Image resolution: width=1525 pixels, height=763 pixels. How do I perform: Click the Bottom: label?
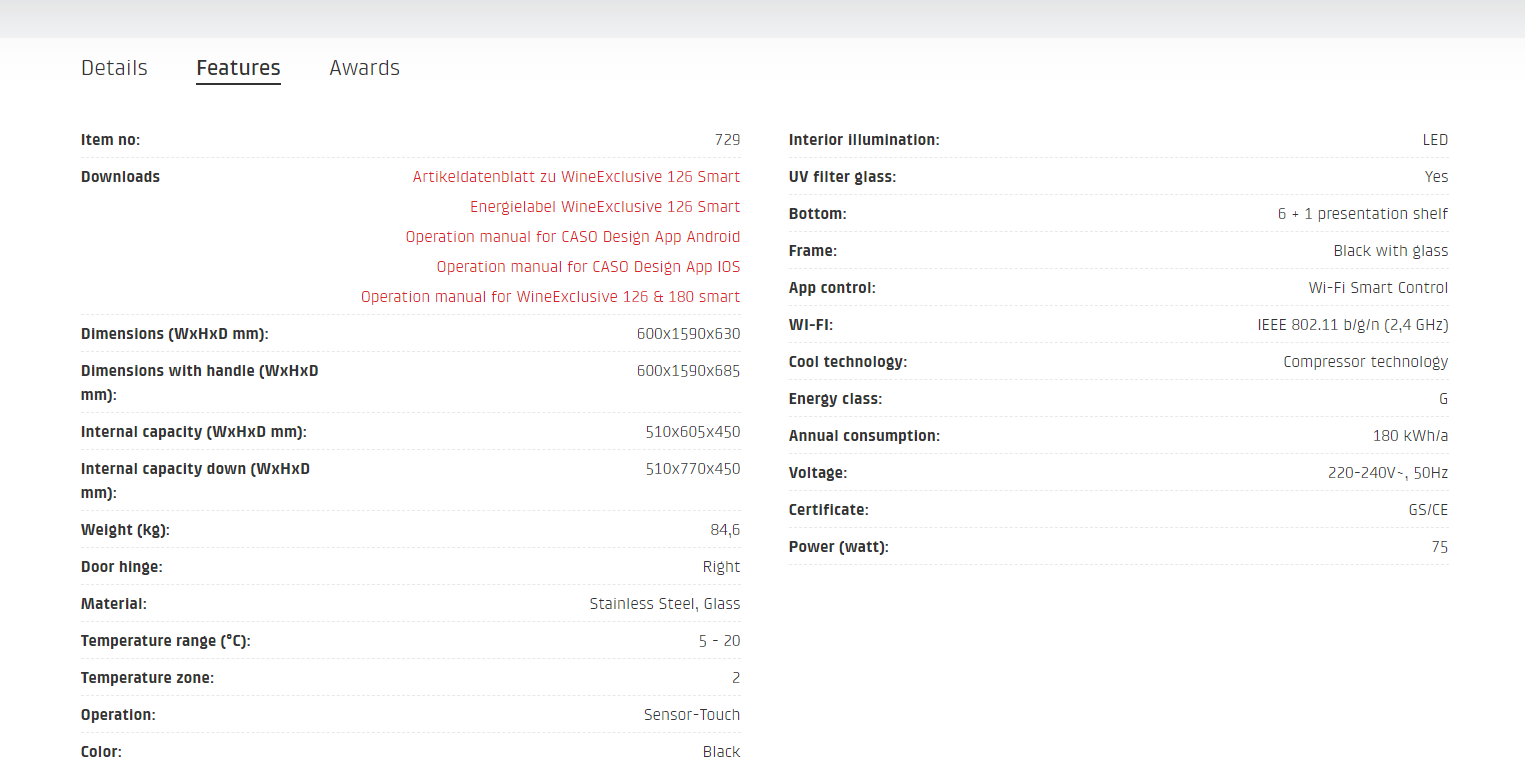(818, 214)
